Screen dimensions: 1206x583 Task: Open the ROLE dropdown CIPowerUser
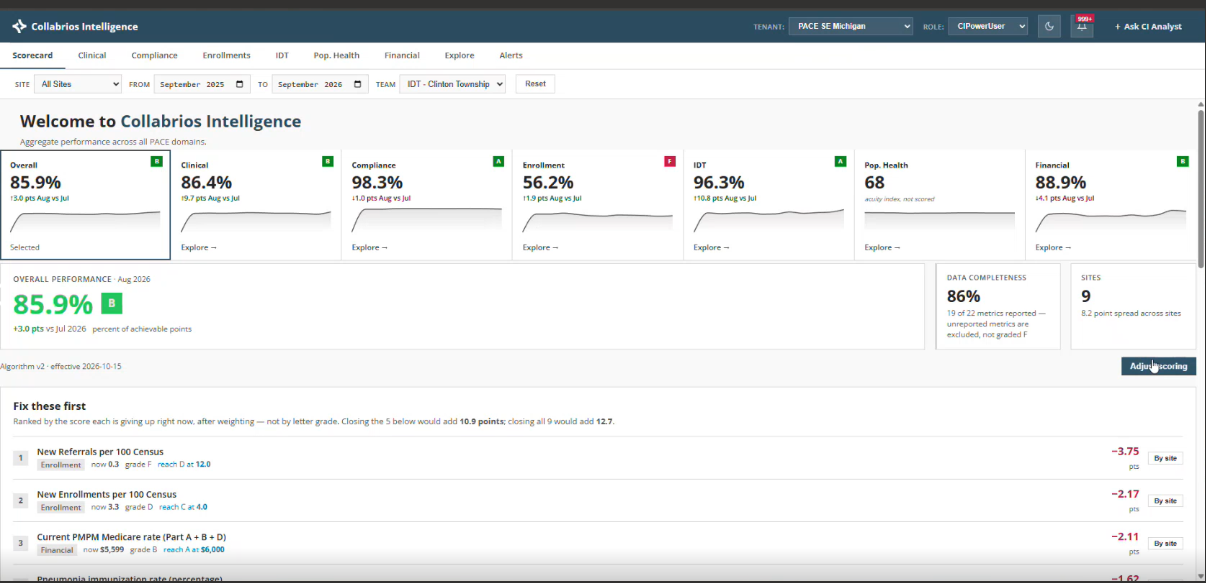coord(988,26)
